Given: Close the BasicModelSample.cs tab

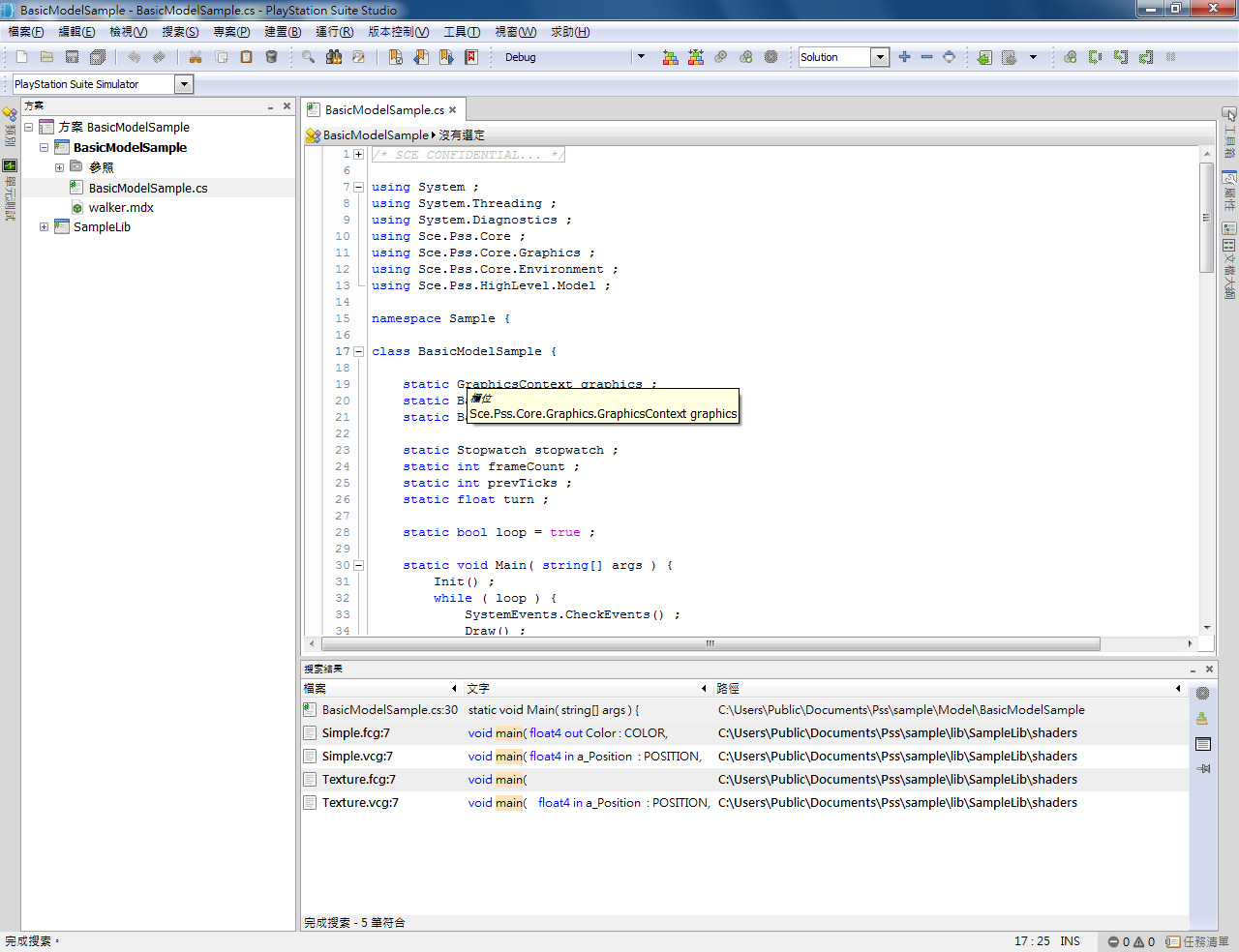Looking at the screenshot, I should tap(452, 110).
